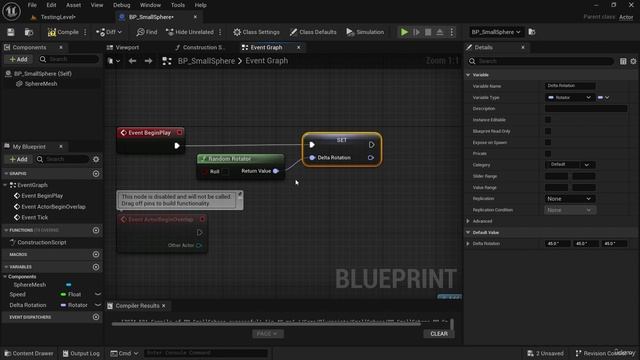Image resolution: width=640 pixels, height=360 pixels.
Task: Open the Edit menu
Action: tap(51, 5)
